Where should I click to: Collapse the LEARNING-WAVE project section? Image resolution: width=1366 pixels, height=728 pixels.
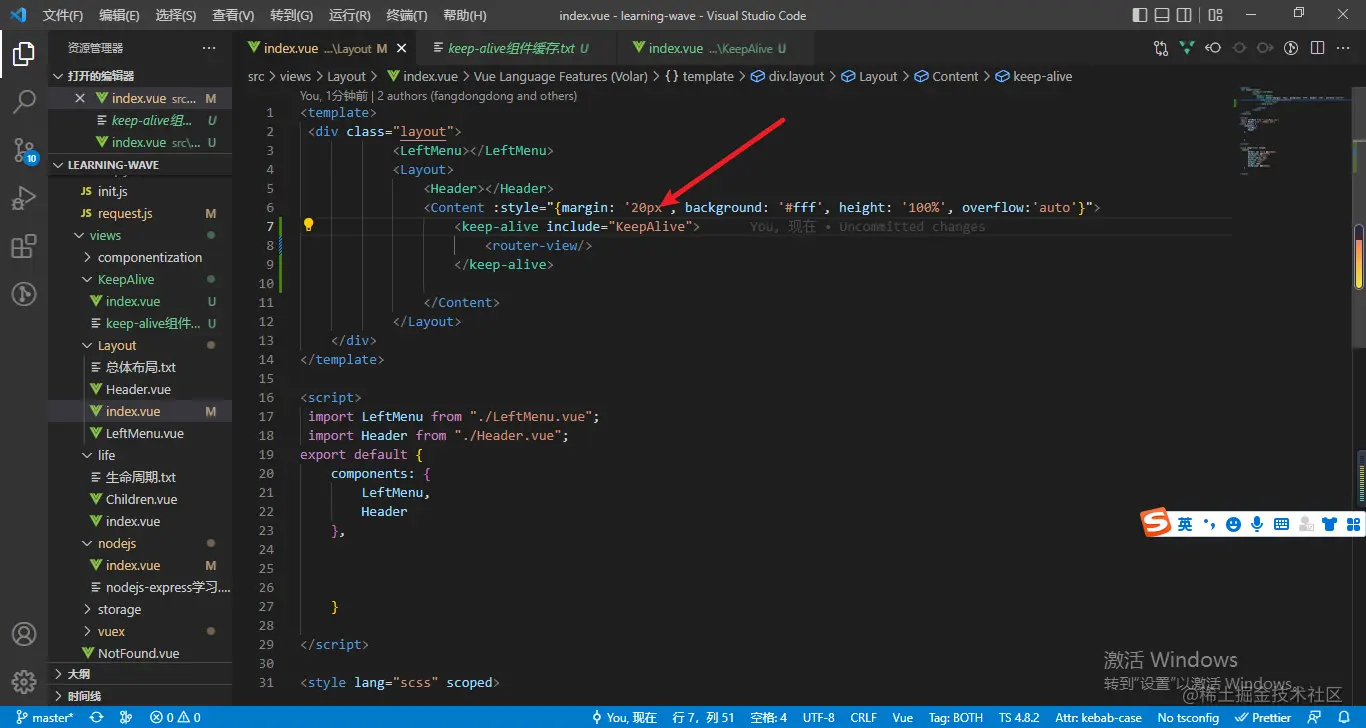coord(140,164)
